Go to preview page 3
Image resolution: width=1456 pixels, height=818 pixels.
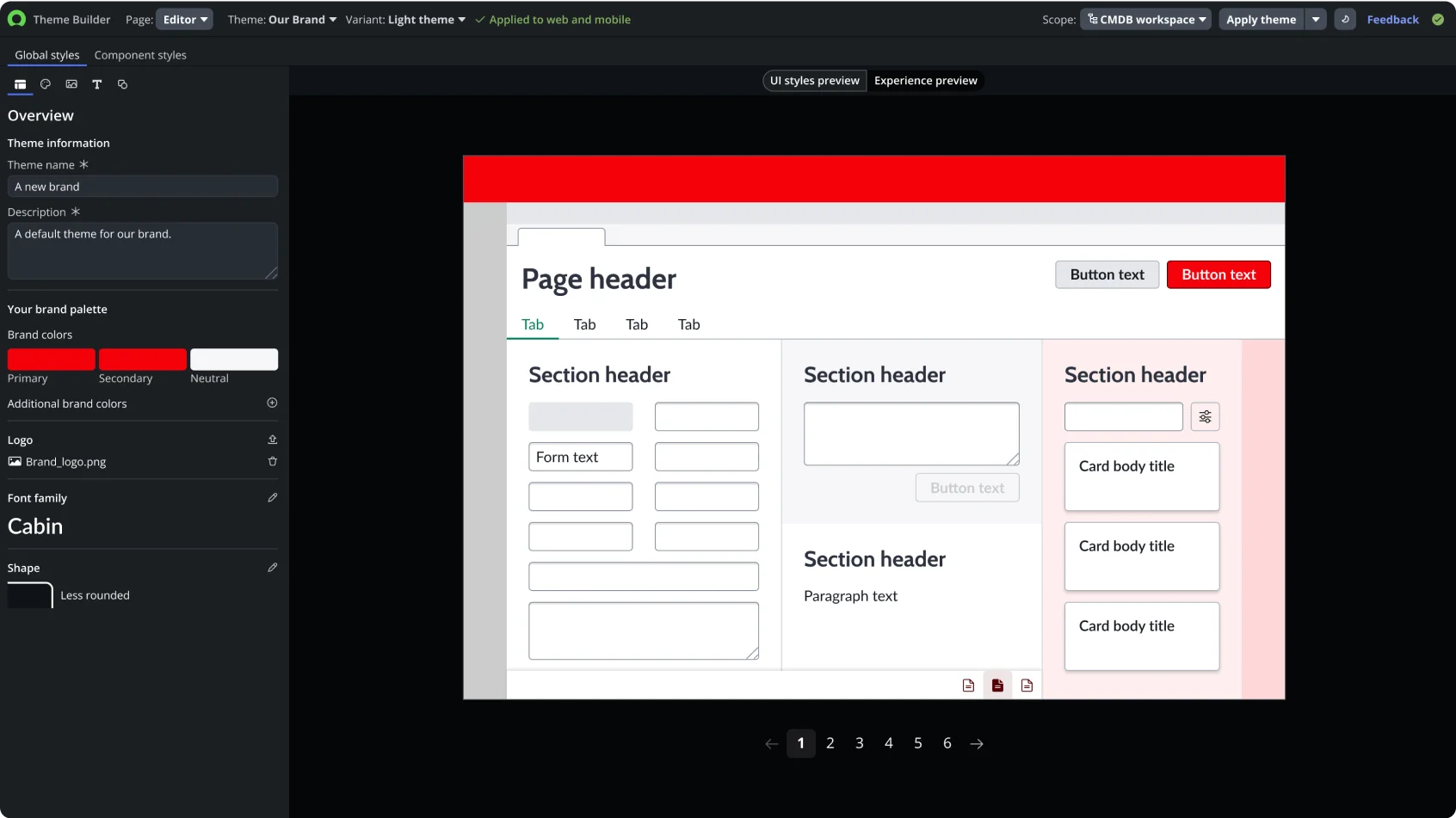pyautogui.click(x=860, y=743)
